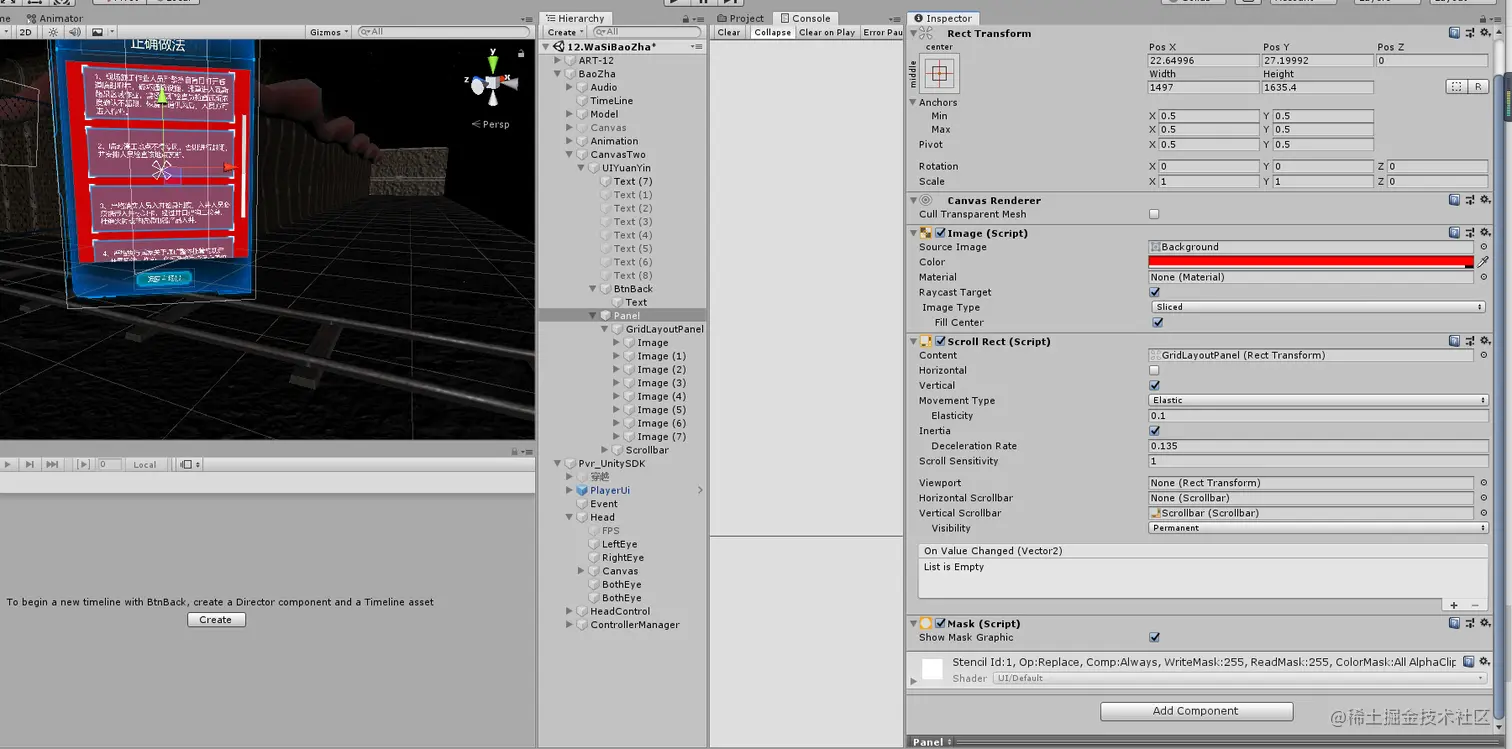Enable Cull Transparent Mesh checkbox
Viewport: 1512px width, 749px height.
[x=1154, y=214]
